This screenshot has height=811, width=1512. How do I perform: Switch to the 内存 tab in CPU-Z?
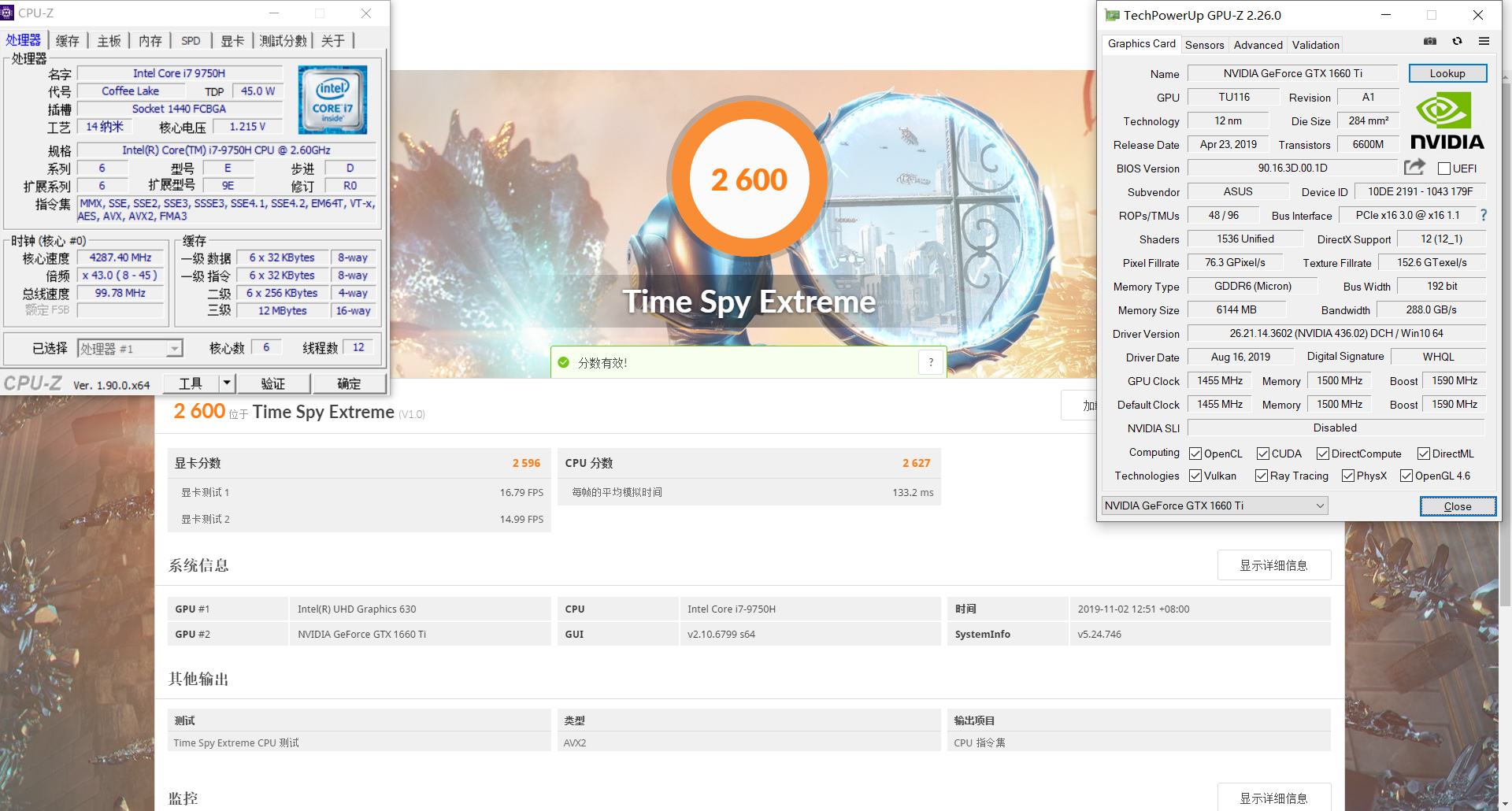coord(150,41)
